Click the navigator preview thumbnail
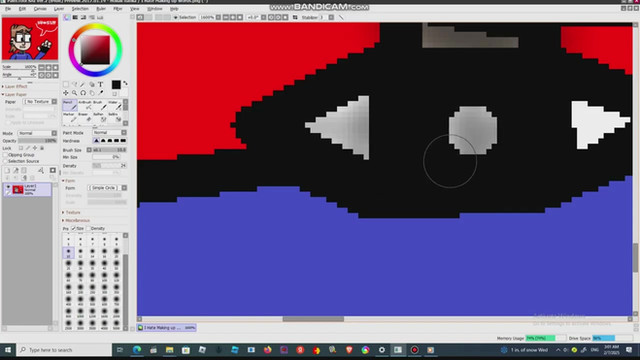Viewport: 640px width, 360px height. [x=30, y=39]
